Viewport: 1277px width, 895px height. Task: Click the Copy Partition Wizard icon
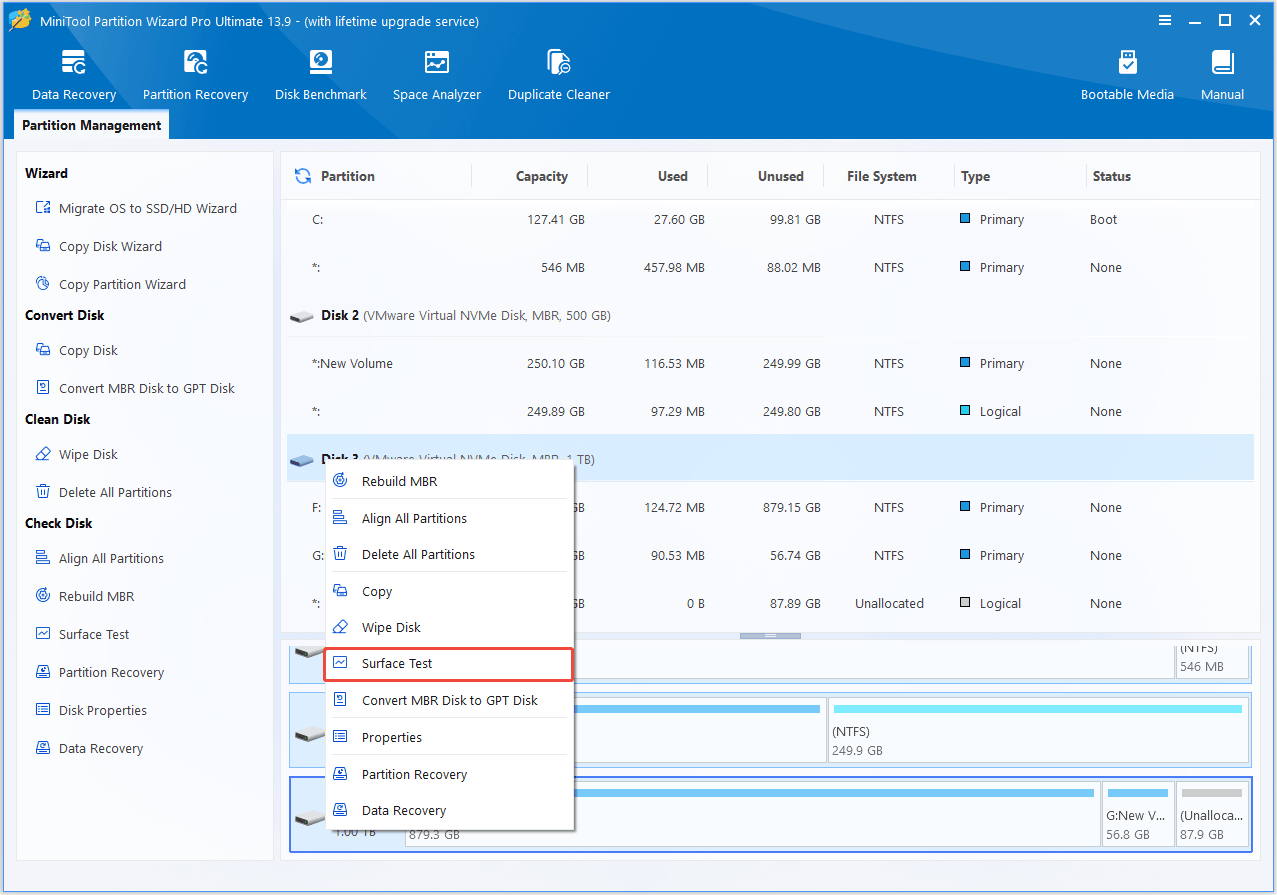[43, 284]
